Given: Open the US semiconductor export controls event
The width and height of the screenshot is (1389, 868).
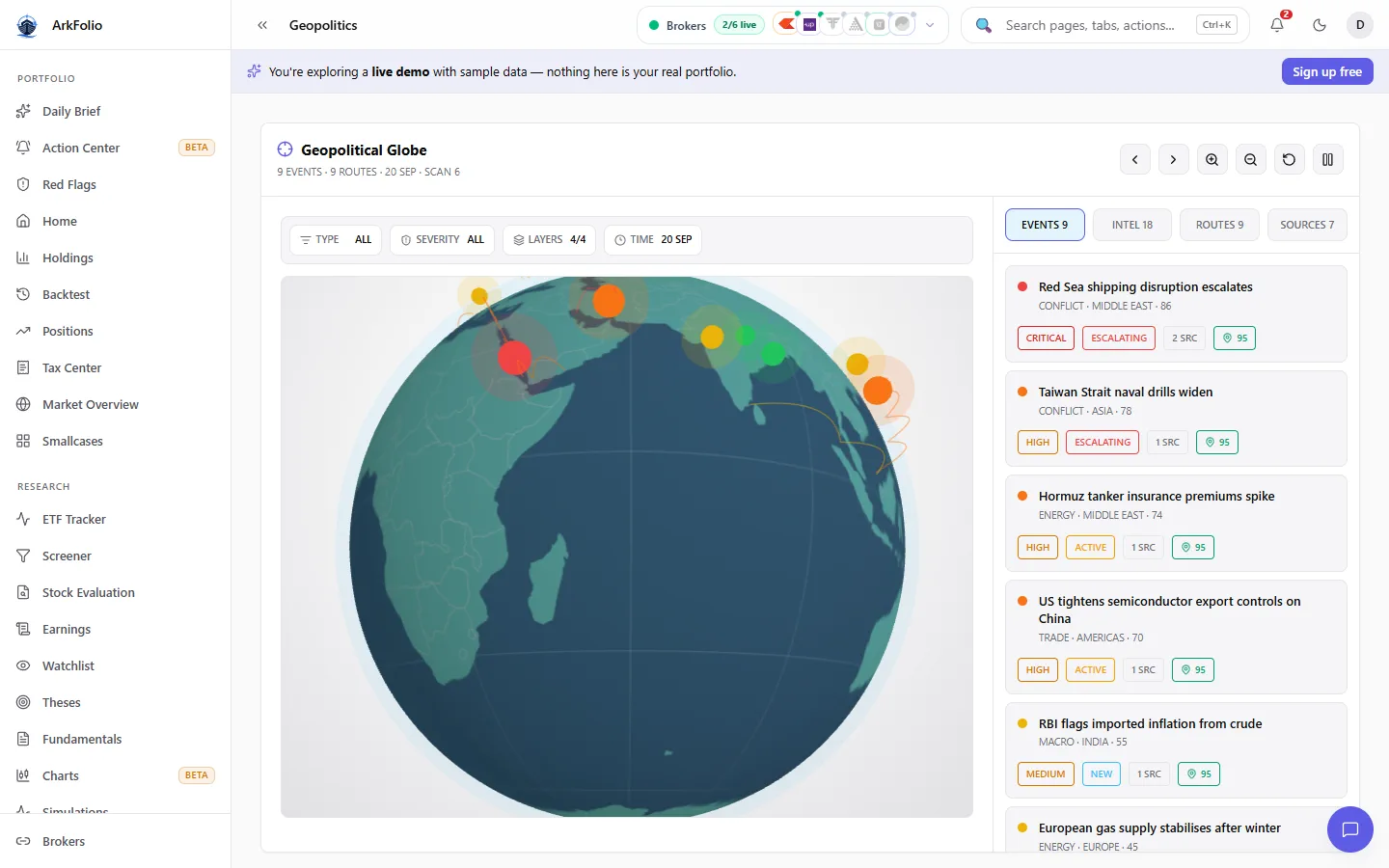Looking at the screenshot, I should coord(1176,637).
